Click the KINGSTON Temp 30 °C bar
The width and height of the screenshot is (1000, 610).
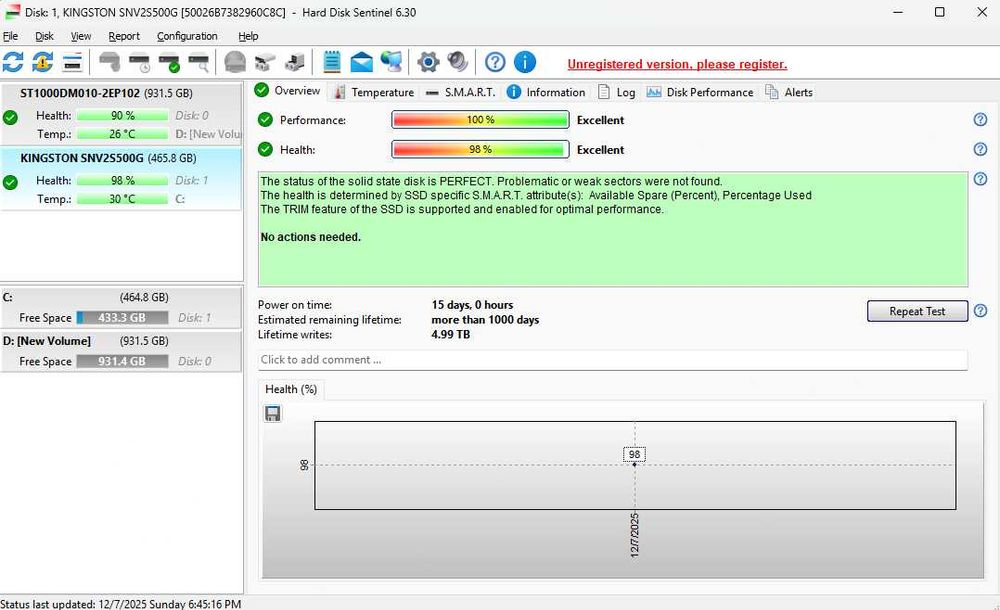click(x=122, y=199)
